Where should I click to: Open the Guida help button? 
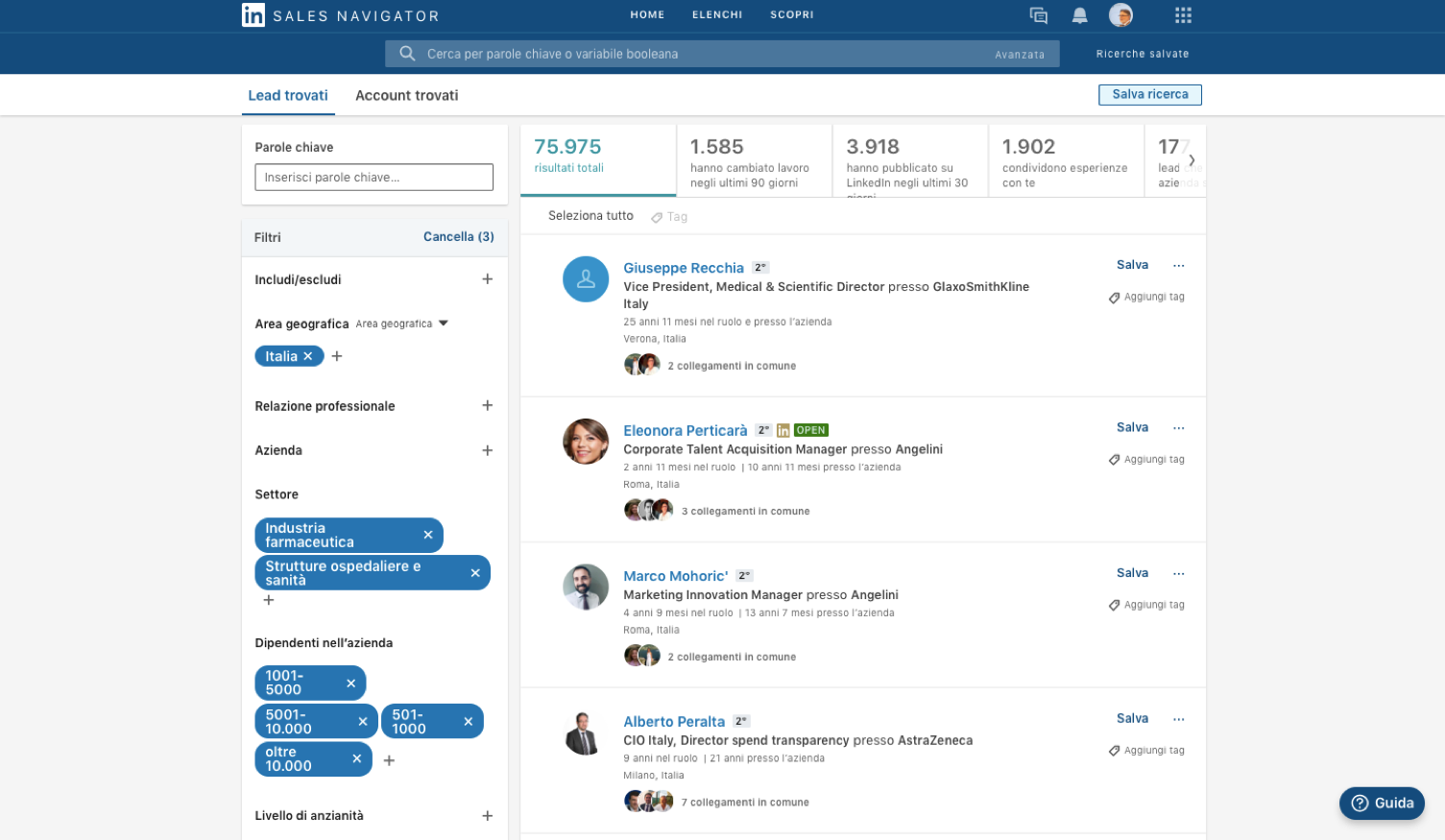pos(1382,804)
